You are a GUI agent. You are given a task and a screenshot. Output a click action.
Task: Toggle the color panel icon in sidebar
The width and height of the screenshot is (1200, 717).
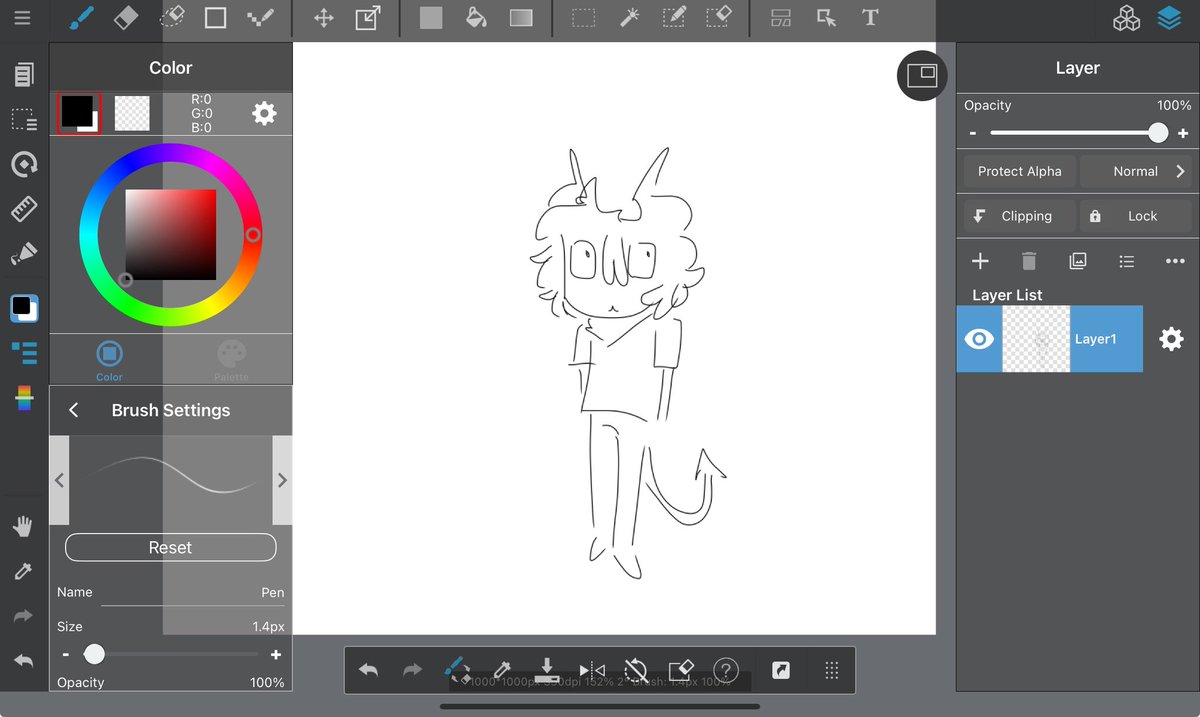(x=24, y=308)
